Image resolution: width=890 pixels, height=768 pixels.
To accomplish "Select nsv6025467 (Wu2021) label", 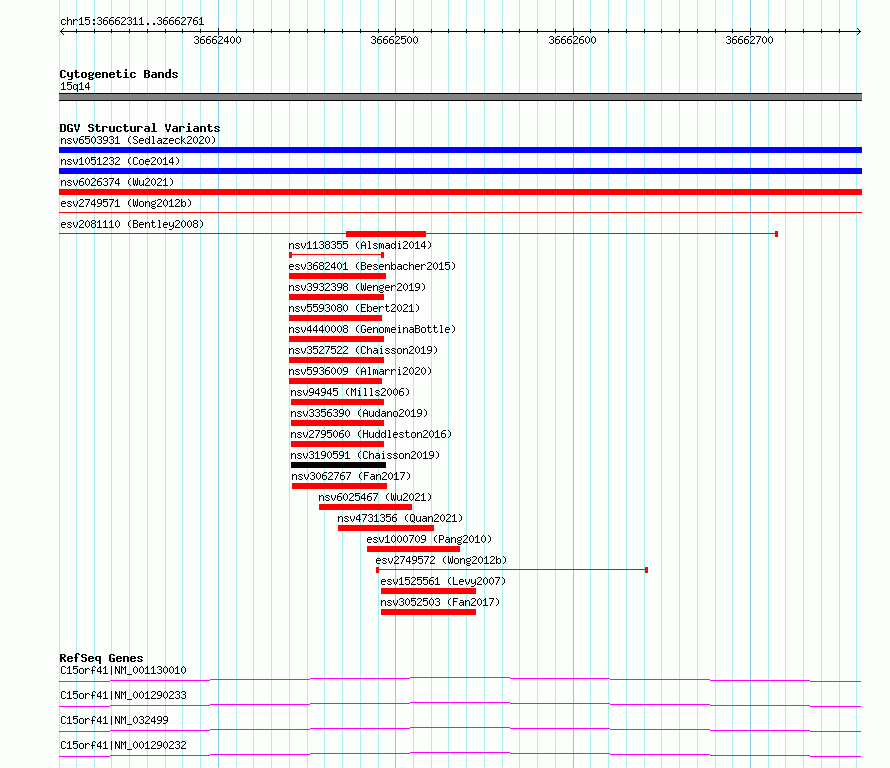I will click(x=375, y=497).
